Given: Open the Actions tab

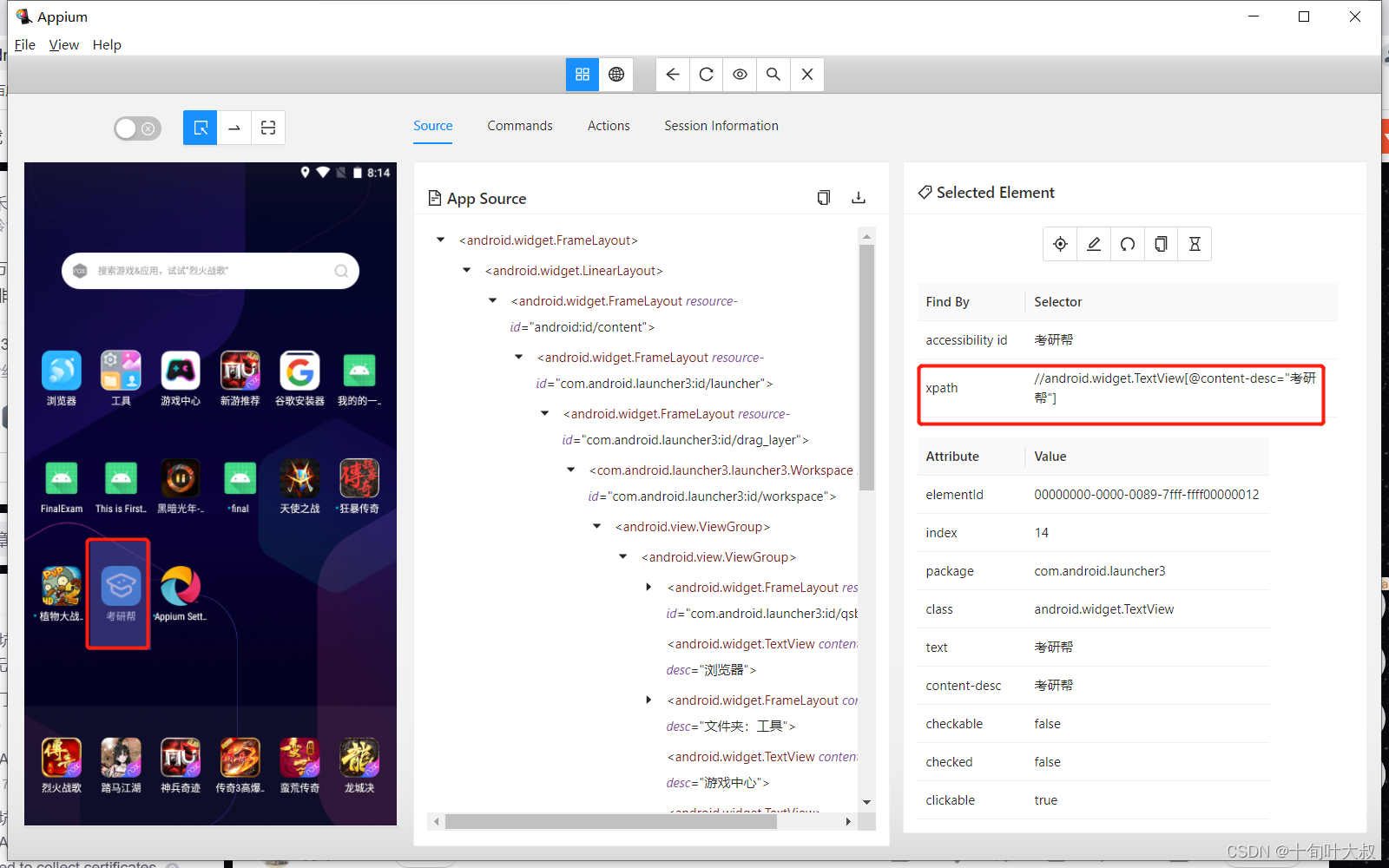Looking at the screenshot, I should coord(609,126).
